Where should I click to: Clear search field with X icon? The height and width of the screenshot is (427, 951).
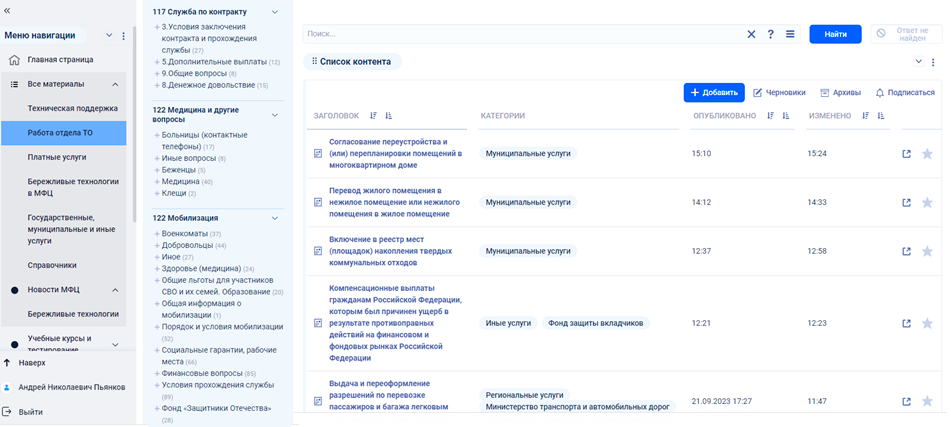[x=751, y=35]
